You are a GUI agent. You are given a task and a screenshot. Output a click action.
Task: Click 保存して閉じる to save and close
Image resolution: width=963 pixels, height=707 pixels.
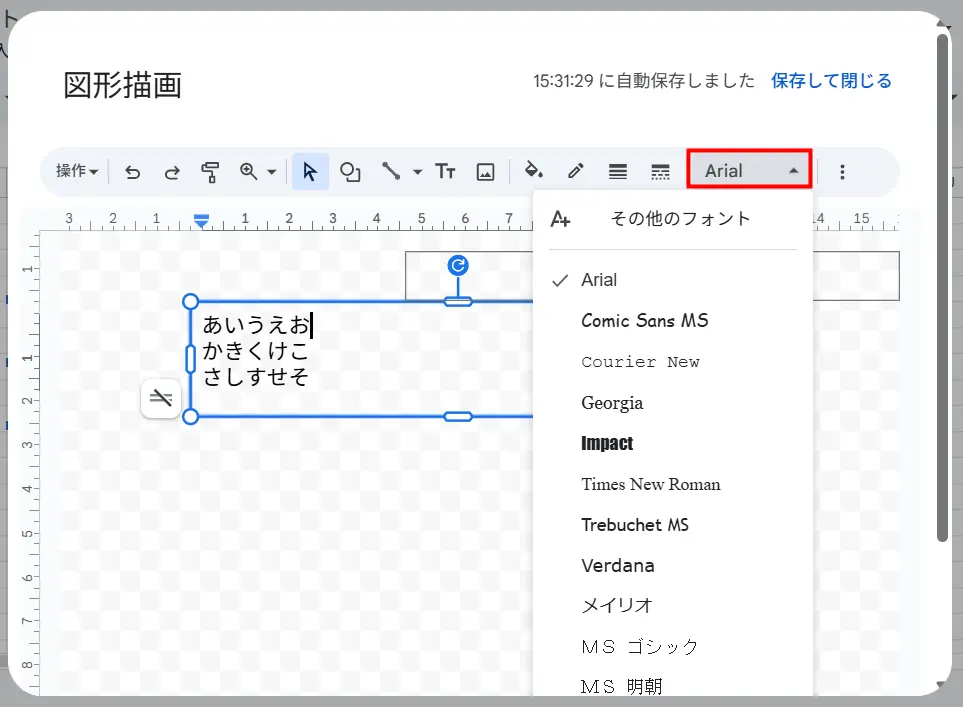point(831,81)
